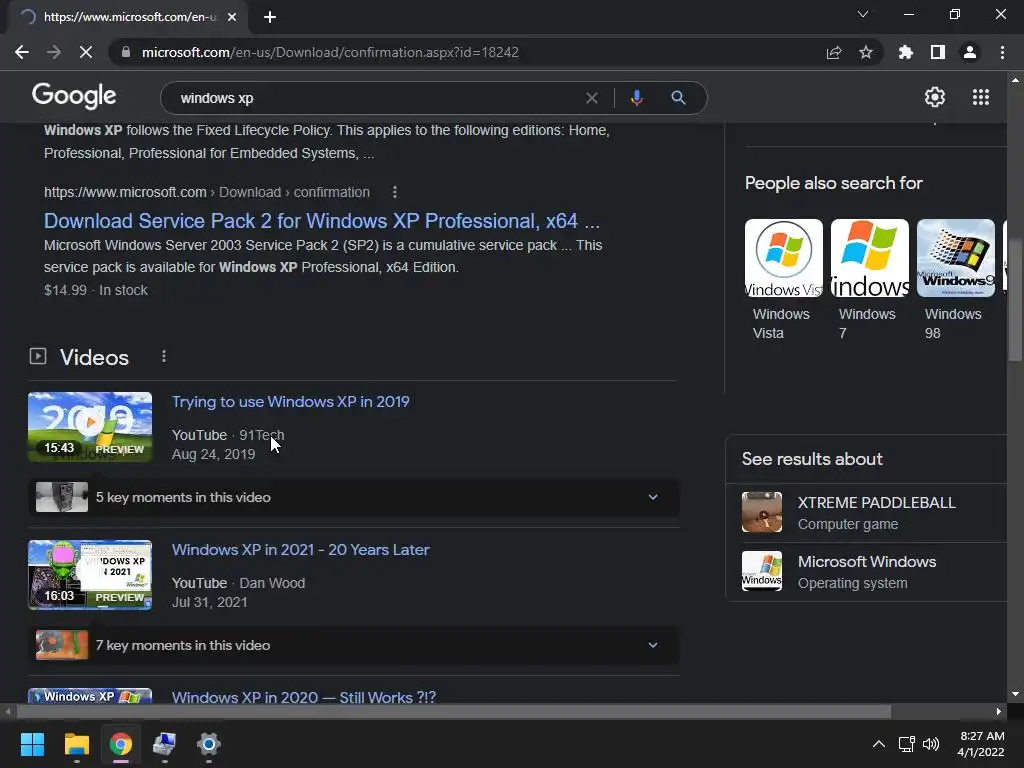Open the Settings gear taskbar icon
The width and height of the screenshot is (1024, 768).
(209, 744)
